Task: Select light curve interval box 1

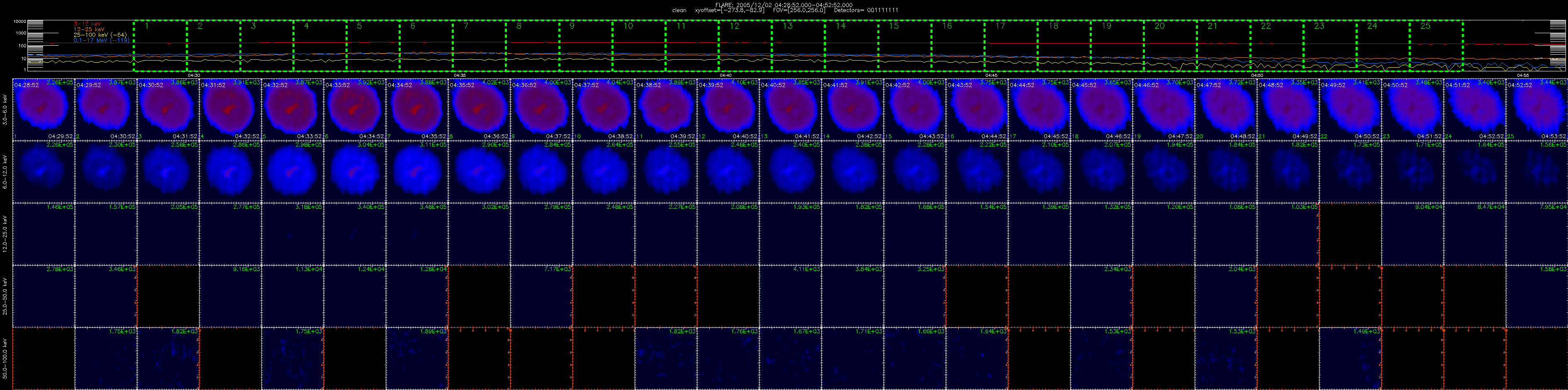Action: pyautogui.click(x=160, y=46)
